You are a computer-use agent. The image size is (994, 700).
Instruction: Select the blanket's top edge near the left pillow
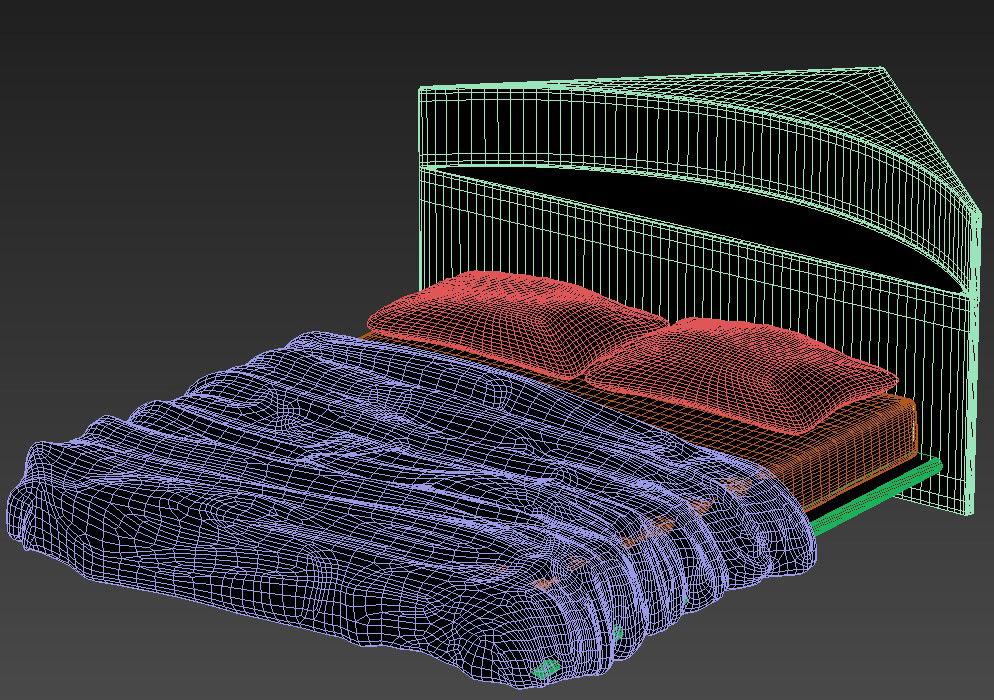point(400,340)
